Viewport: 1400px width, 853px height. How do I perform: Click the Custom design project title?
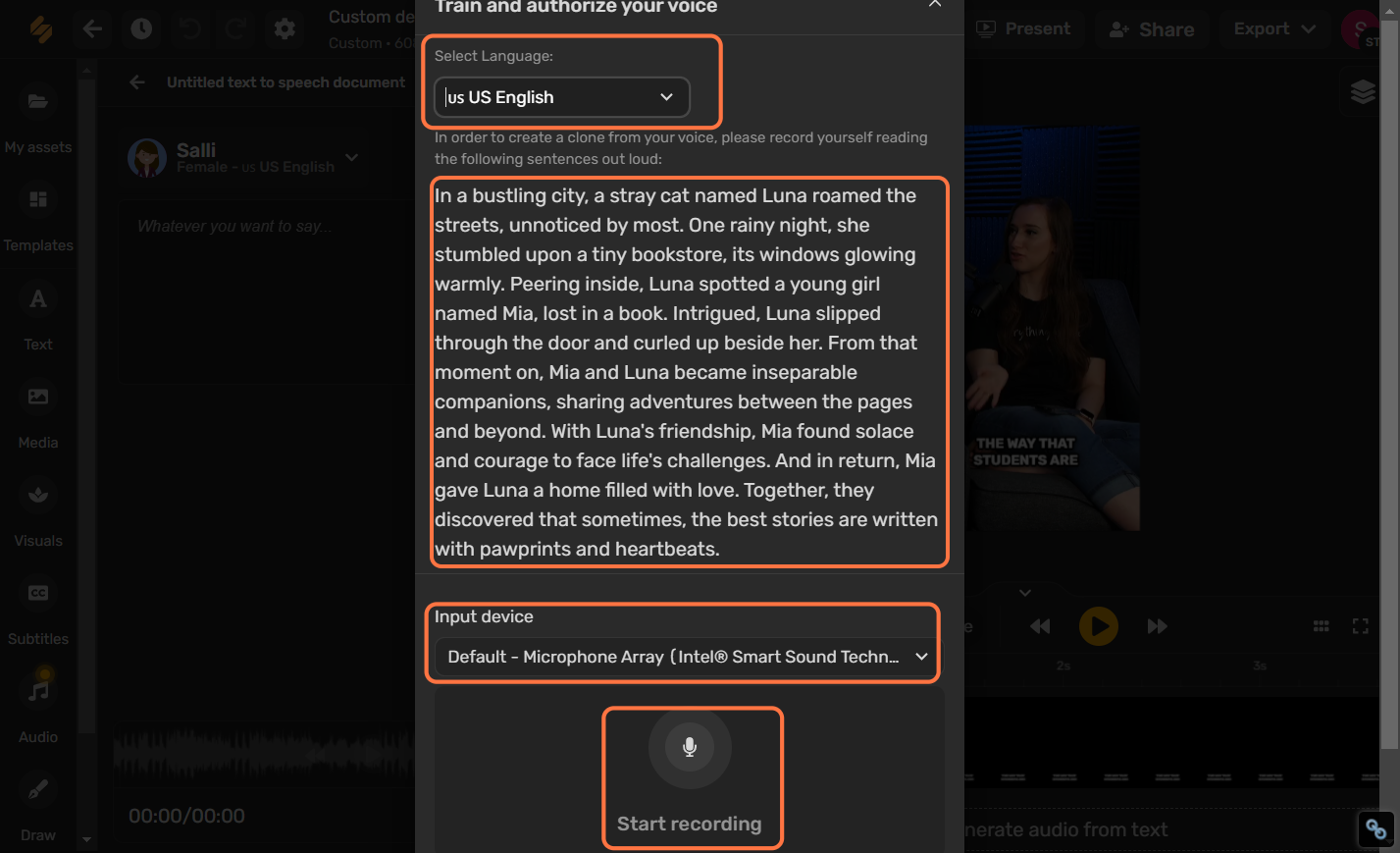coord(371,17)
